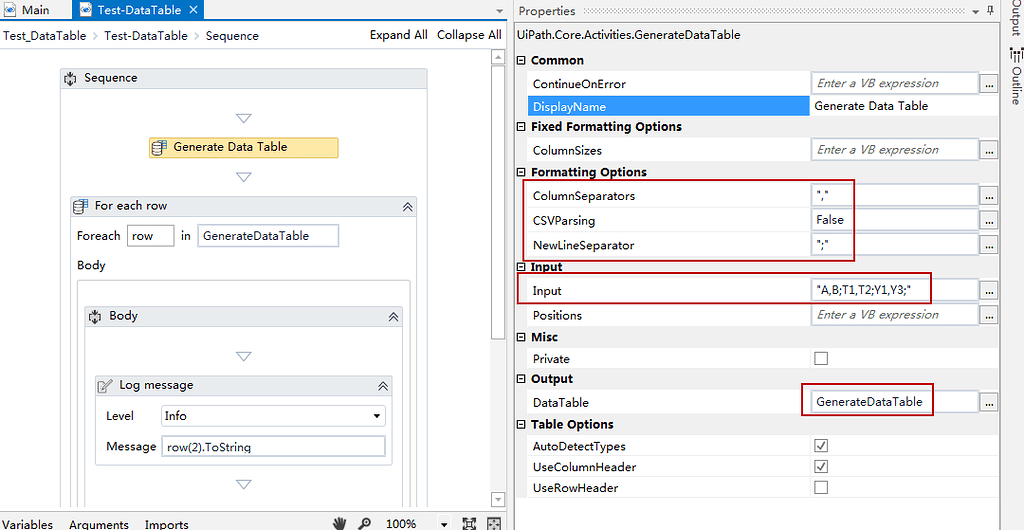
Task: Open expression editor for Positions
Action: 989,315
